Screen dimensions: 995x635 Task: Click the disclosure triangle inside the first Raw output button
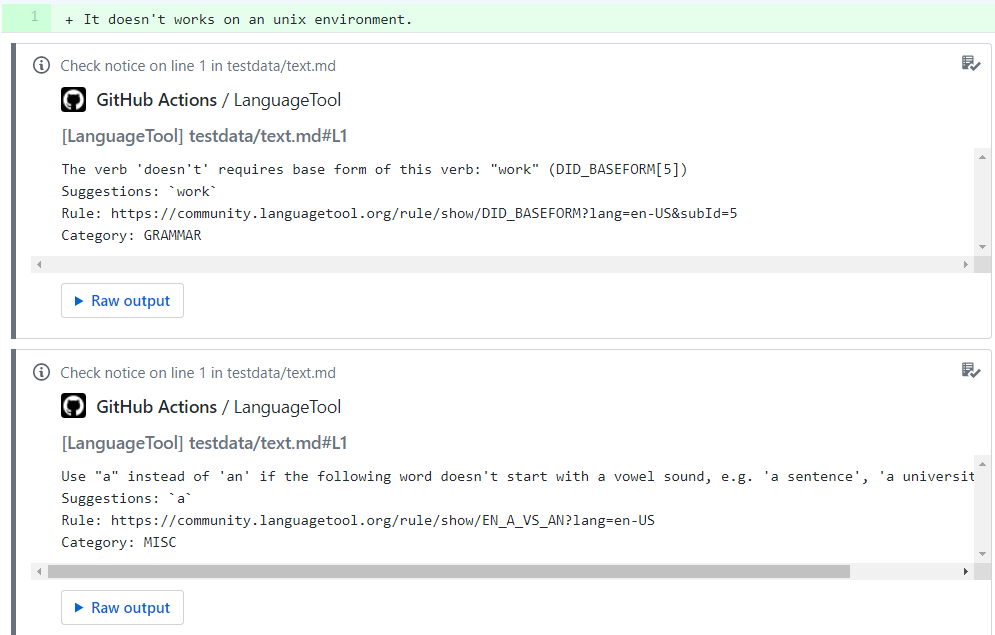tap(81, 300)
